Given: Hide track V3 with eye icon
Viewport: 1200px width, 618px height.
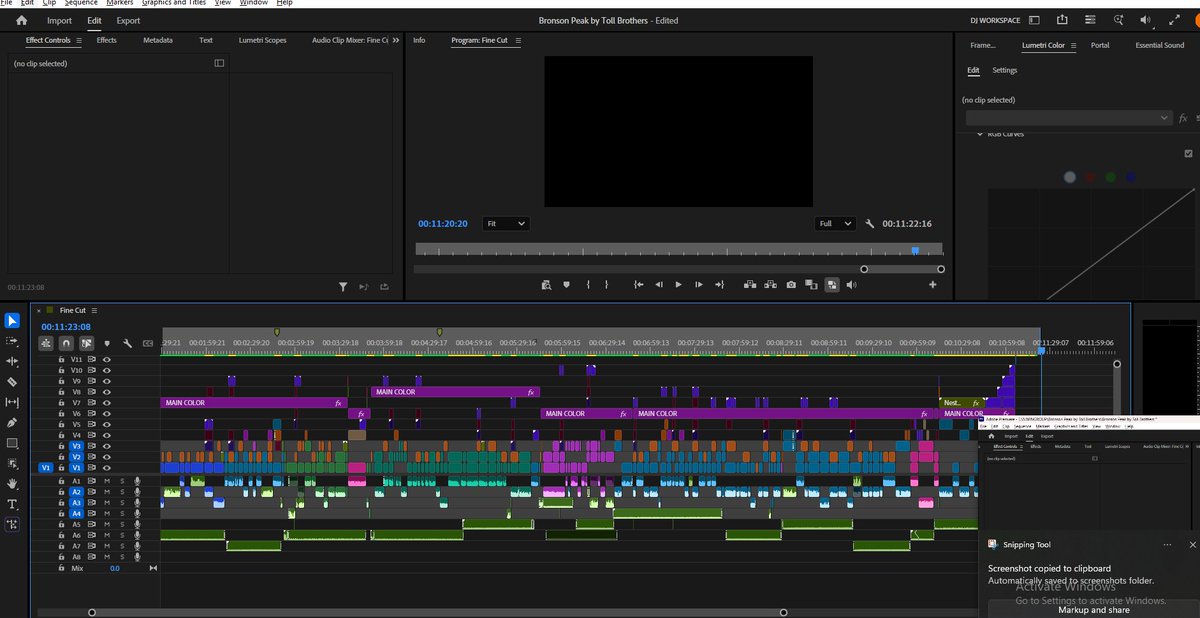Looking at the screenshot, I should point(107,446).
